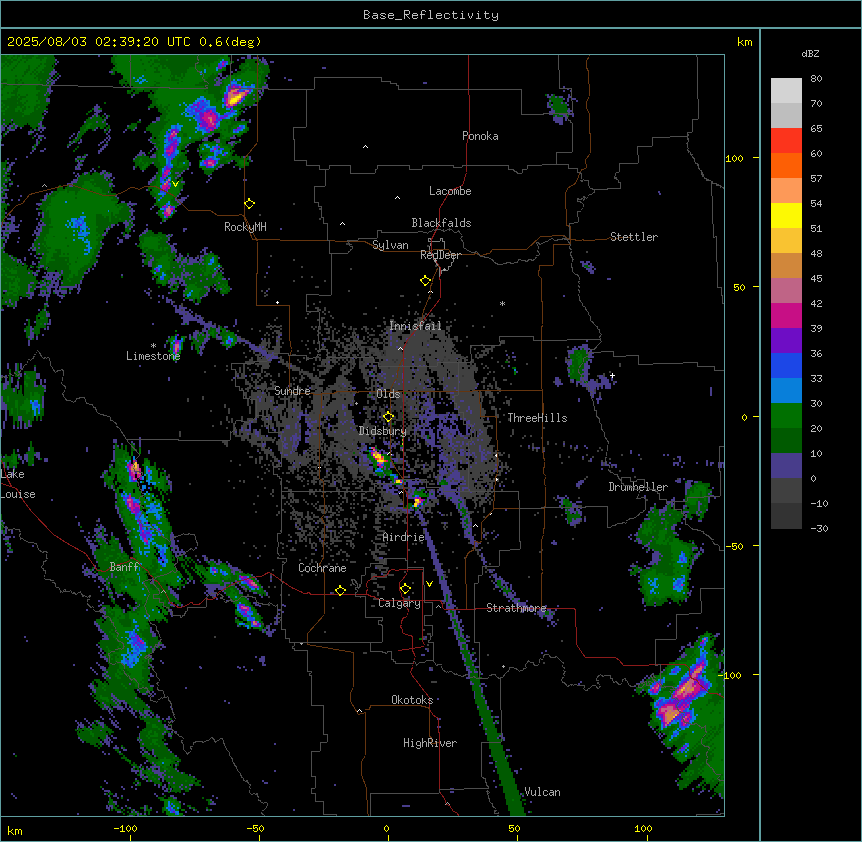Select the white-gray swatch at top of legend
The image size is (862, 842).
(786, 91)
